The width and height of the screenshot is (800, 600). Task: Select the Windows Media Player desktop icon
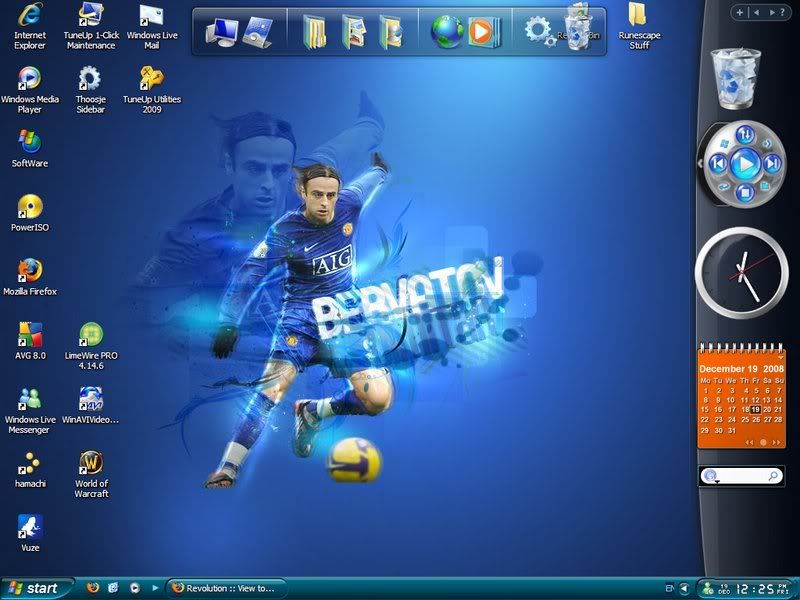pos(30,90)
